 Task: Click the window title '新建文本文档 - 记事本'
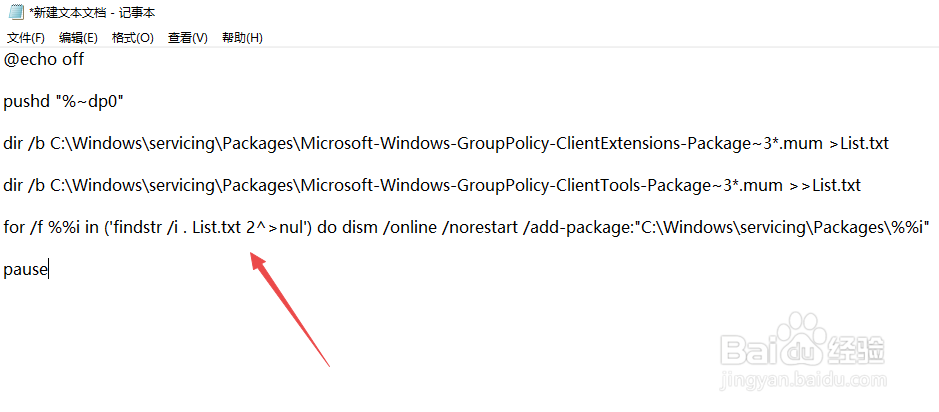click(x=92, y=13)
